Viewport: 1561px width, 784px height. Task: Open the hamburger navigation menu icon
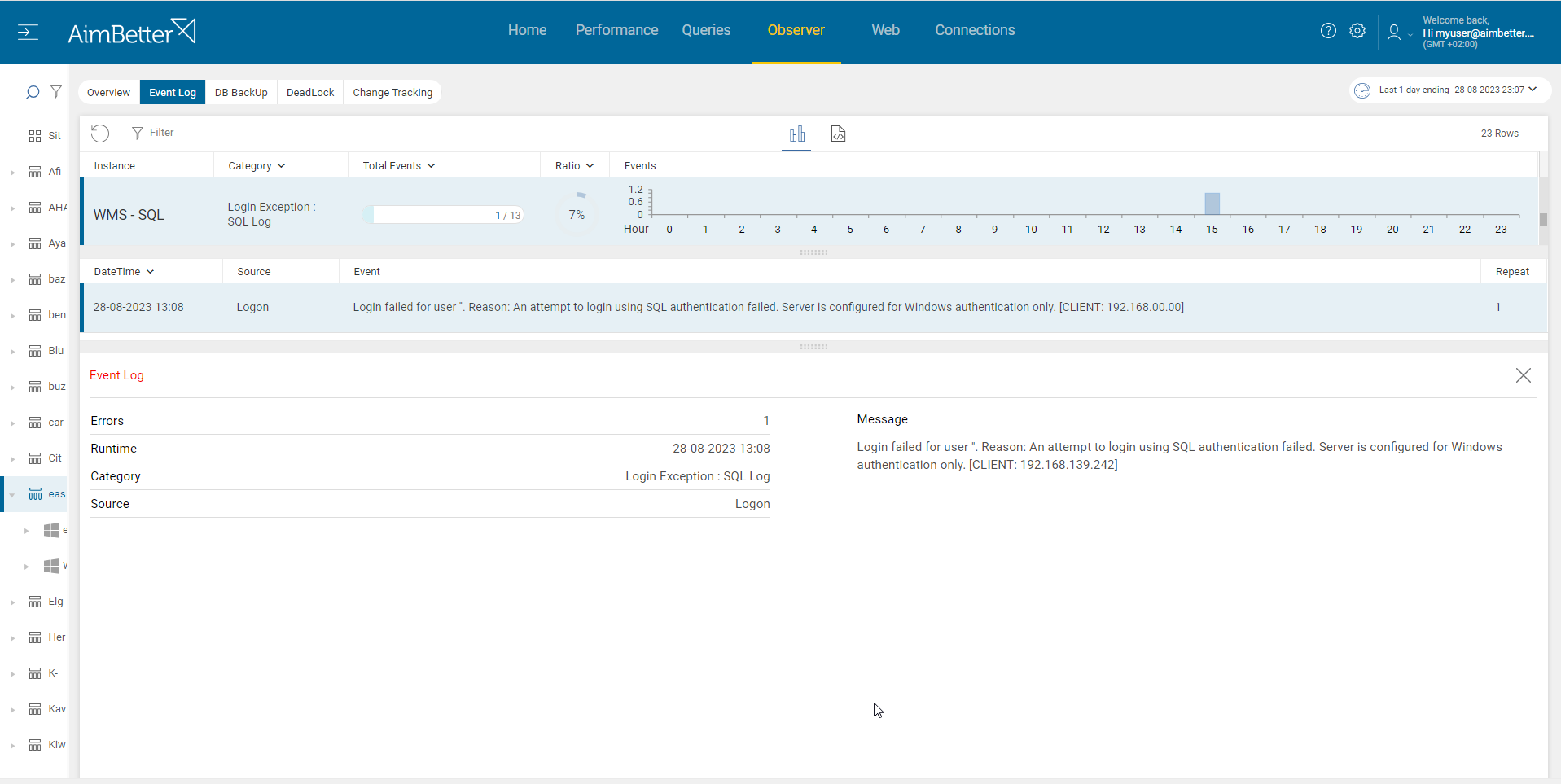click(x=28, y=33)
